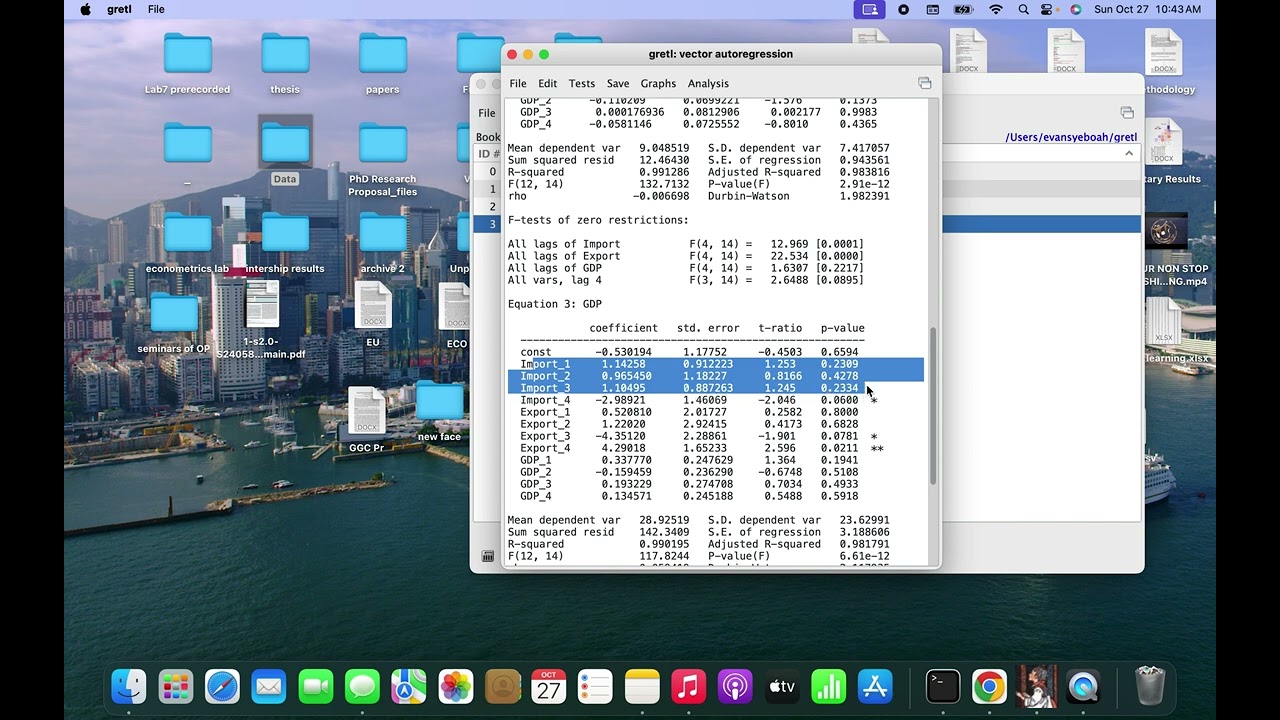Open Maps from the dock
The width and height of the screenshot is (1280, 720).
click(x=409, y=687)
